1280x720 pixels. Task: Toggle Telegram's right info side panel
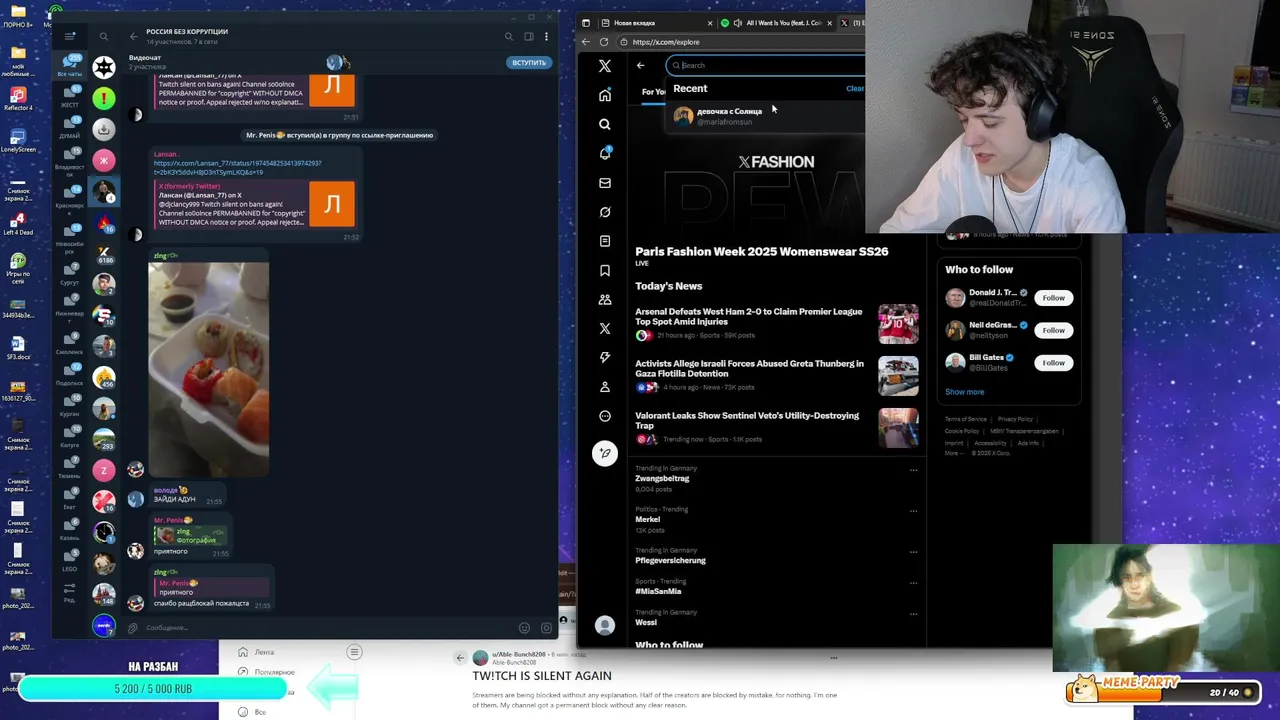tap(528, 37)
